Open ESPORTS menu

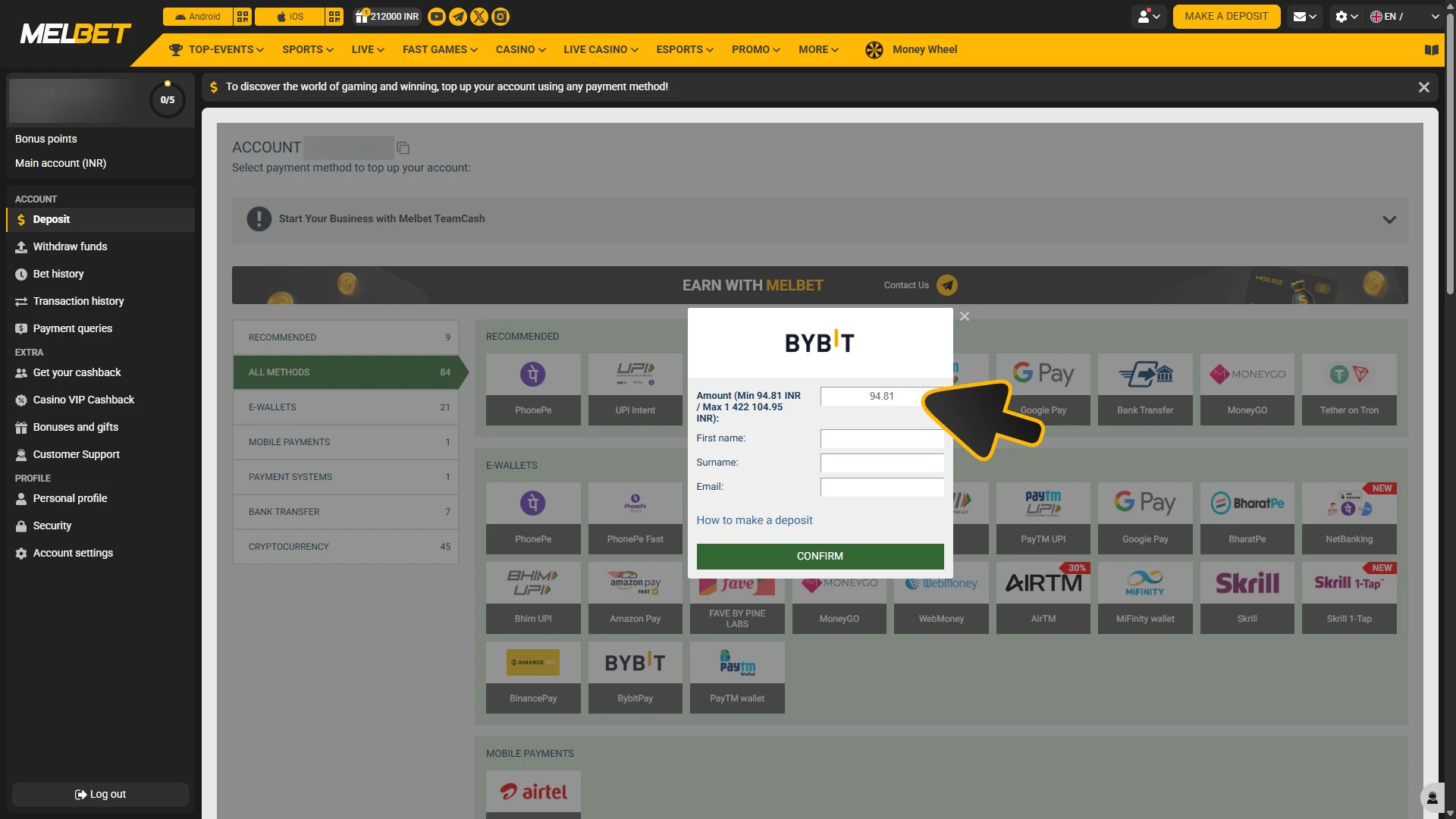[x=685, y=50]
